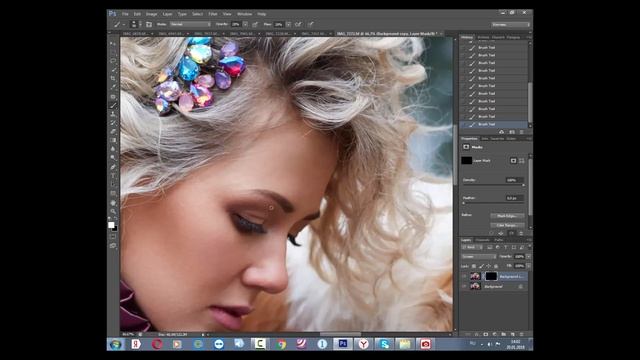Open the workspace switcher dropdown
This screenshot has height=360, width=640.
[x=511, y=25]
